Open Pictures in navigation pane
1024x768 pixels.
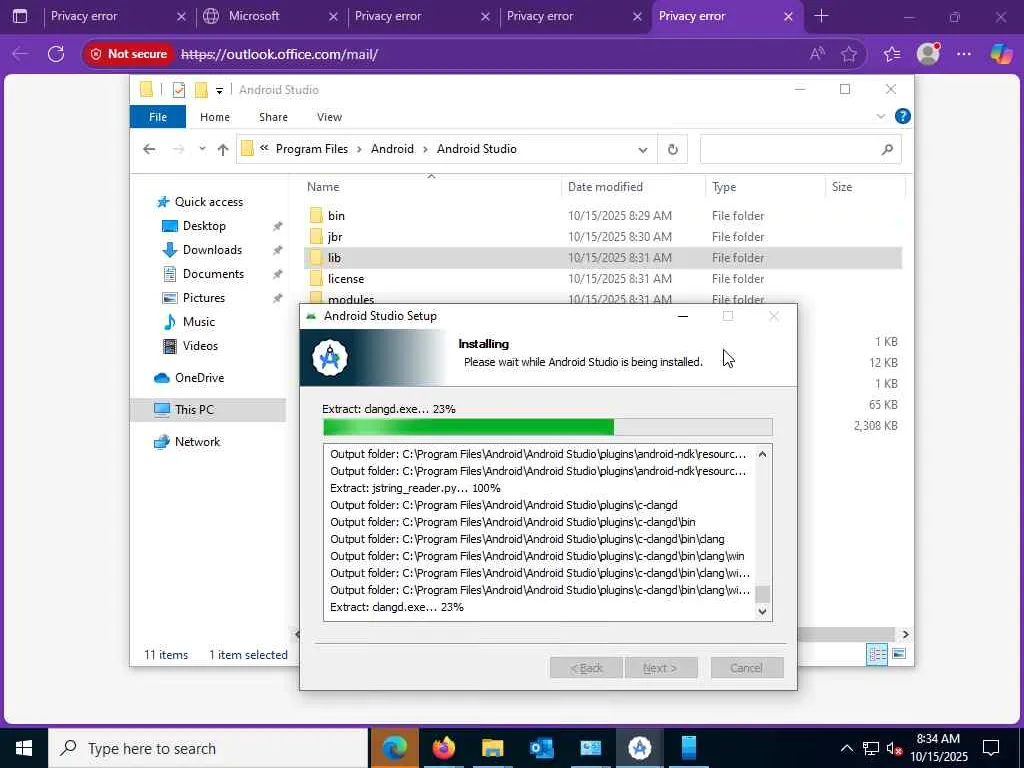203,298
